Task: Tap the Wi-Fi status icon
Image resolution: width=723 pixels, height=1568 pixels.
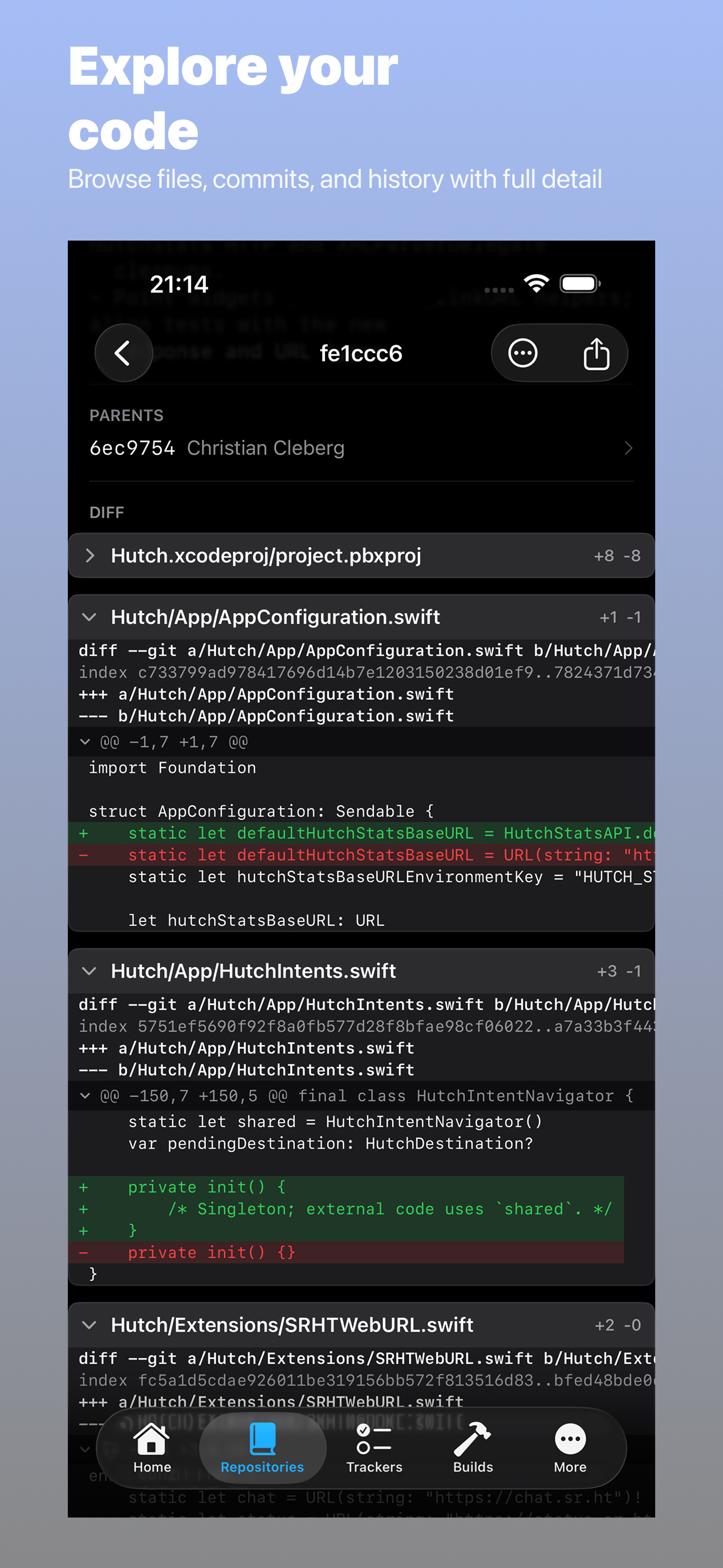Action: pos(536,283)
